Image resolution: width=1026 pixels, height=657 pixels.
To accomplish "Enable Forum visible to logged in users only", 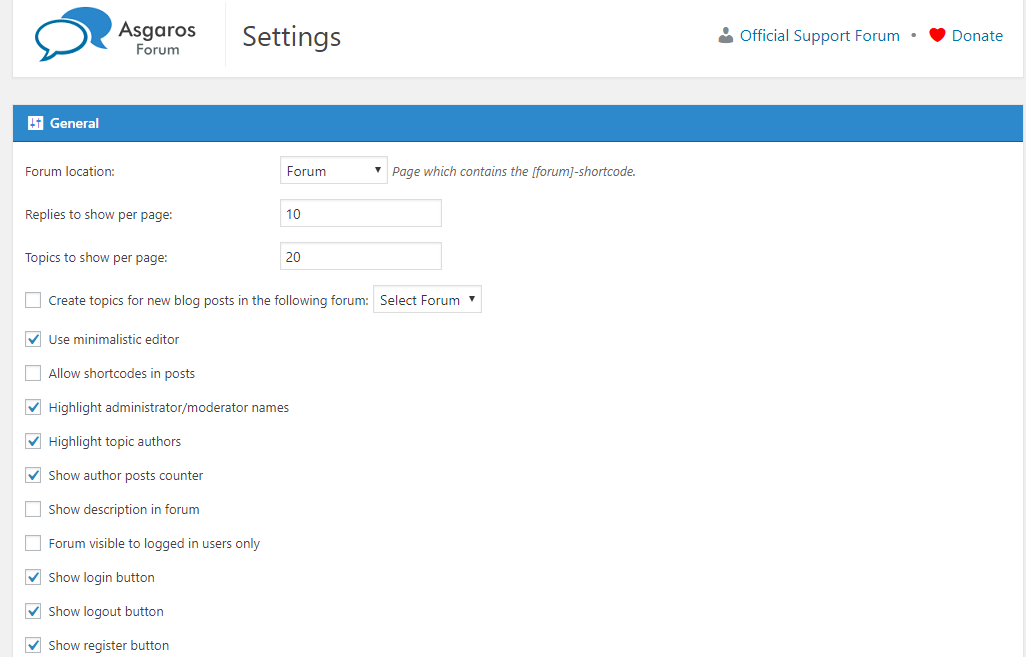I will [34, 543].
